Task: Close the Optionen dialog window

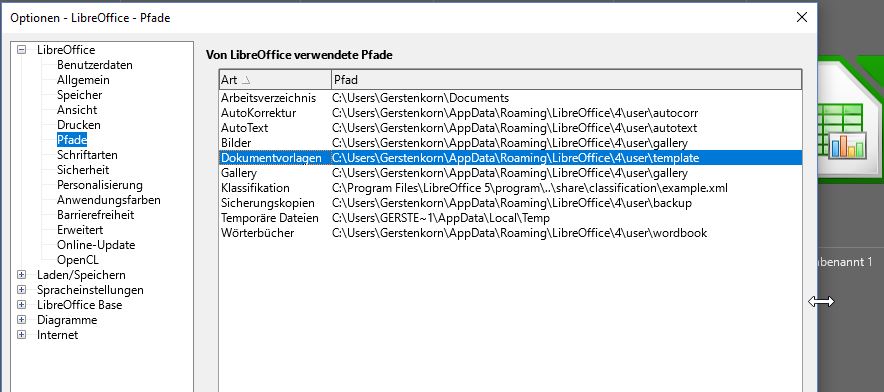Action: click(801, 17)
